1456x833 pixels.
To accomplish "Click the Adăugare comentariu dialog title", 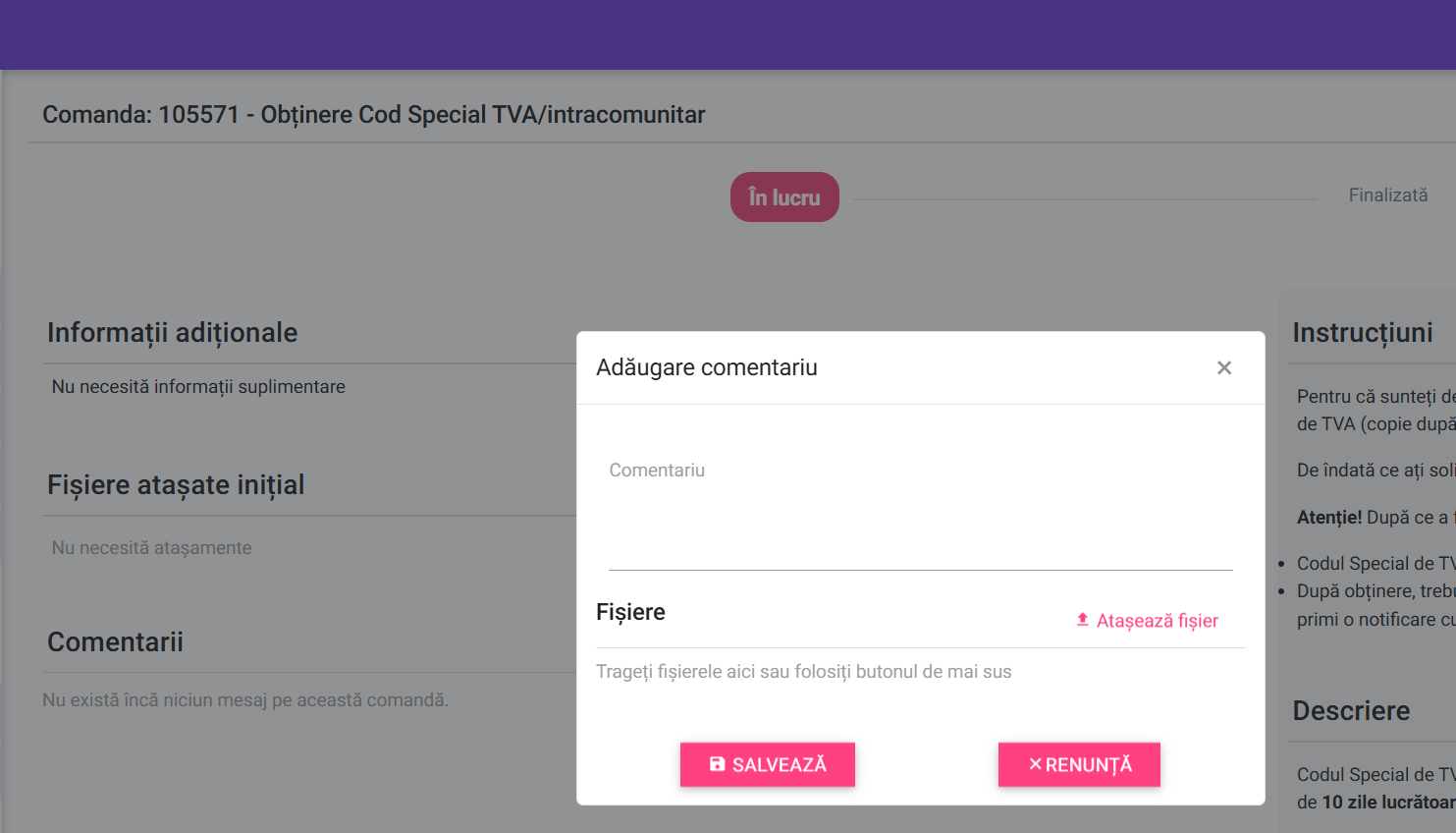I will coord(707,367).
